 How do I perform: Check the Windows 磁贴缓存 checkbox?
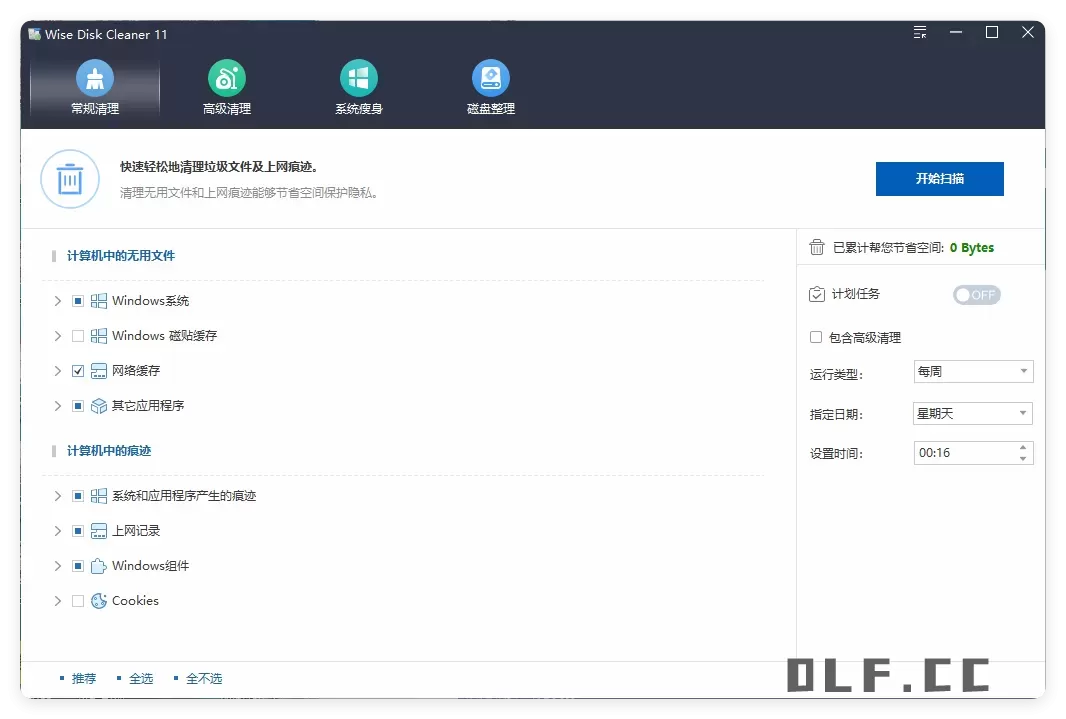[77, 335]
